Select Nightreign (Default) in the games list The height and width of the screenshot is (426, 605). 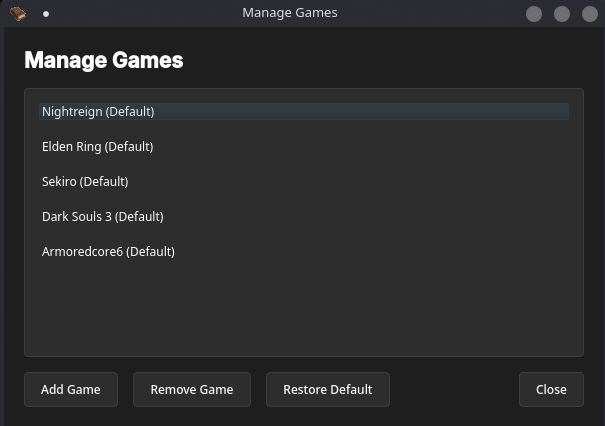tap(98, 112)
